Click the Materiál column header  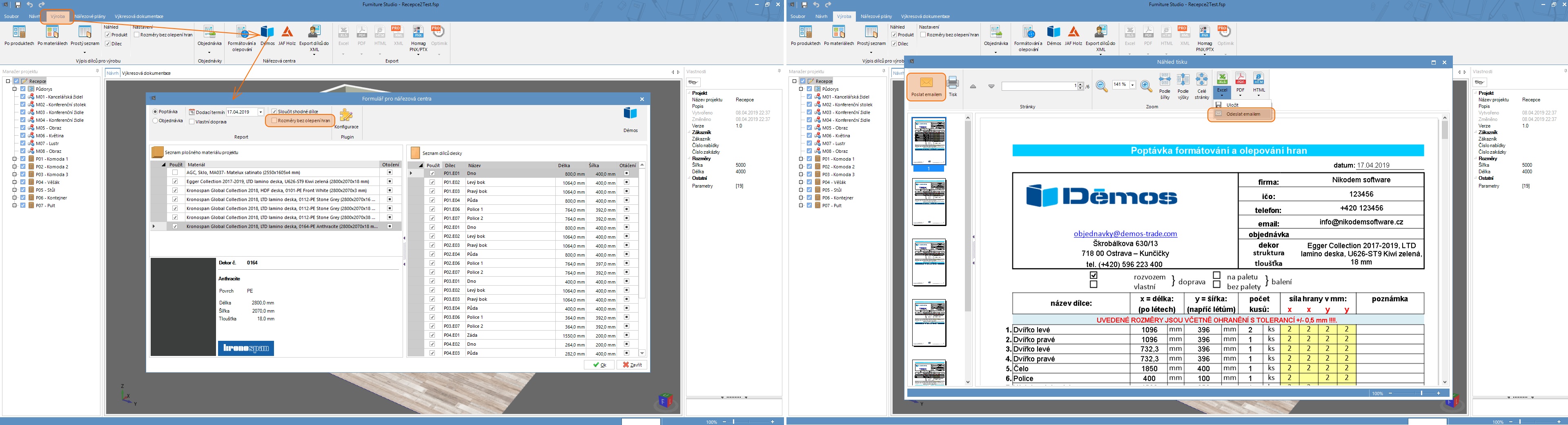pyautogui.click(x=283, y=164)
